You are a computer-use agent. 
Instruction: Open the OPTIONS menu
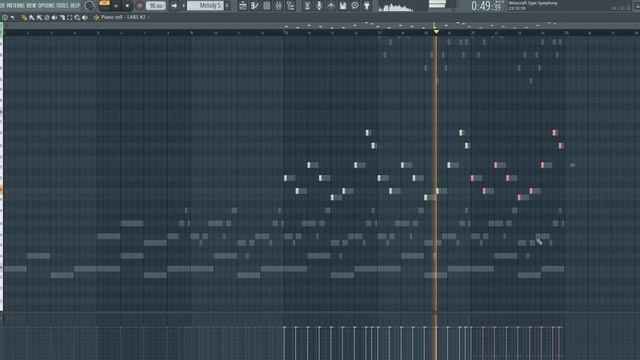[46, 6]
